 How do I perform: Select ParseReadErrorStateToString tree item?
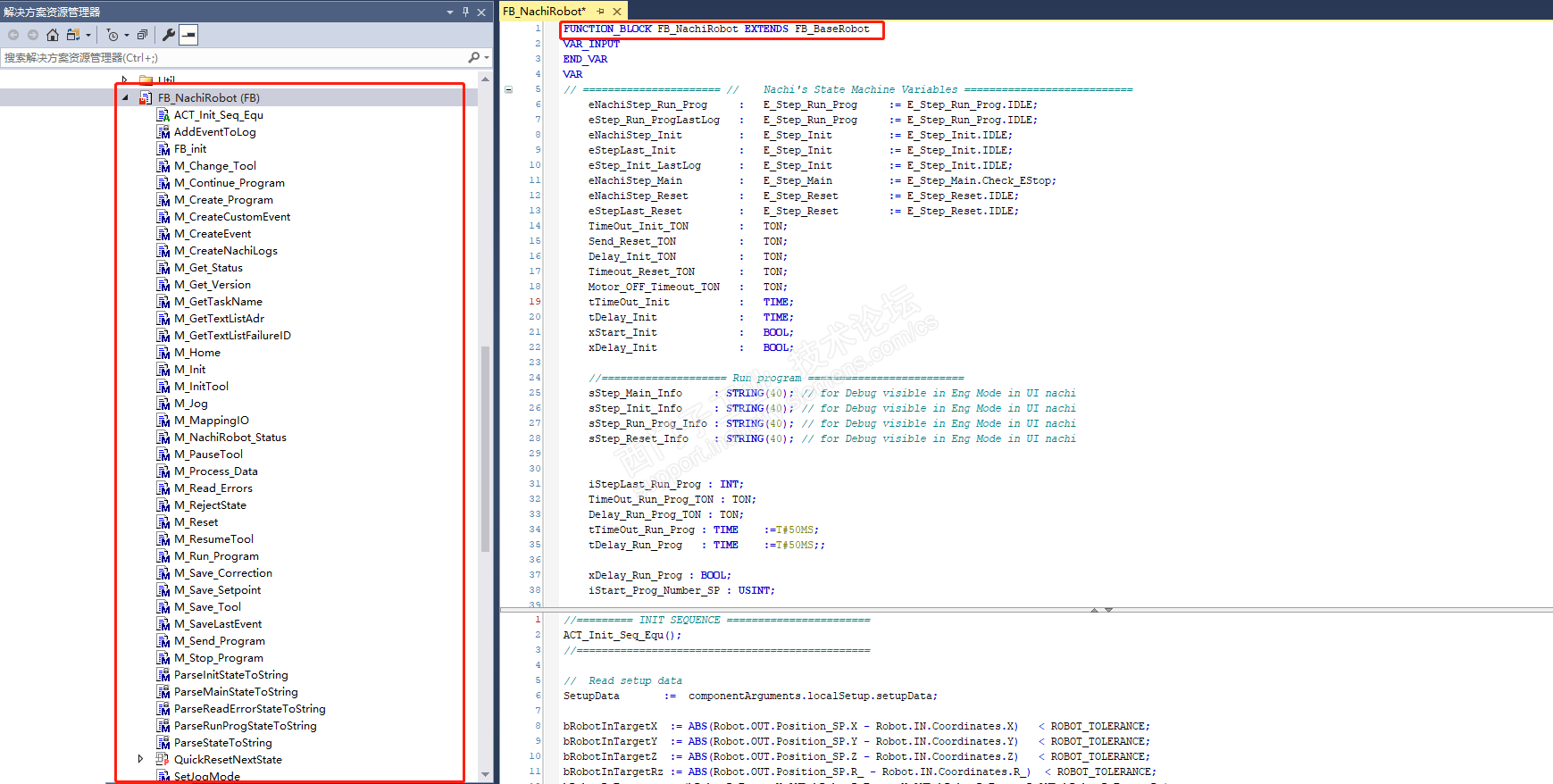pos(250,709)
